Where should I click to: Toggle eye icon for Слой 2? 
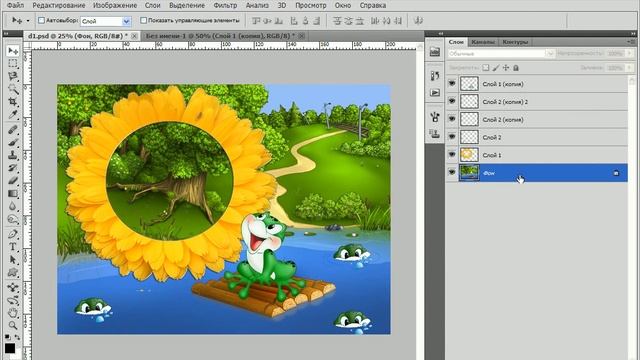pyautogui.click(x=452, y=137)
